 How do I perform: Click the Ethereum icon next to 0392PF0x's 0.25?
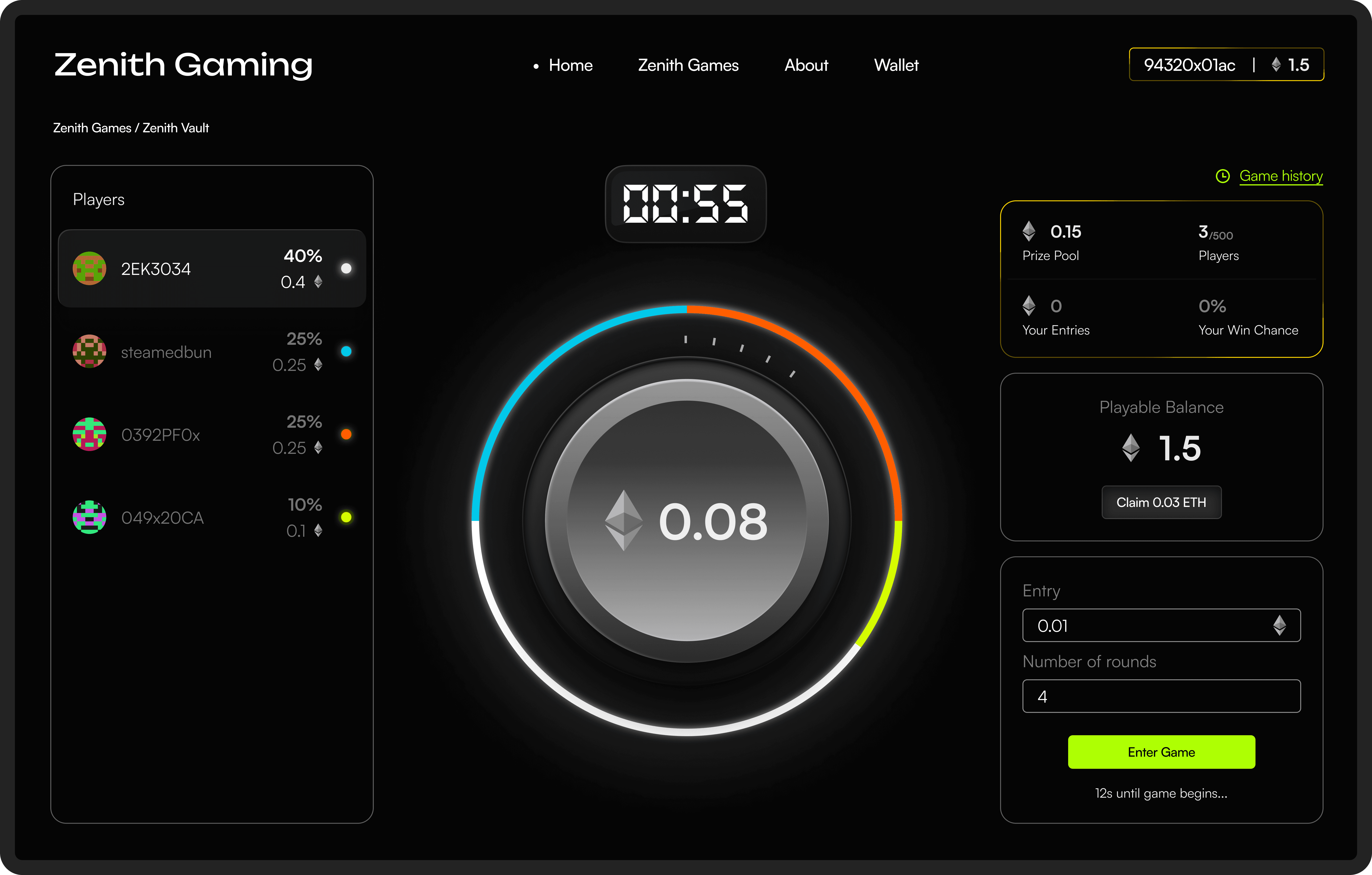pyautogui.click(x=319, y=448)
